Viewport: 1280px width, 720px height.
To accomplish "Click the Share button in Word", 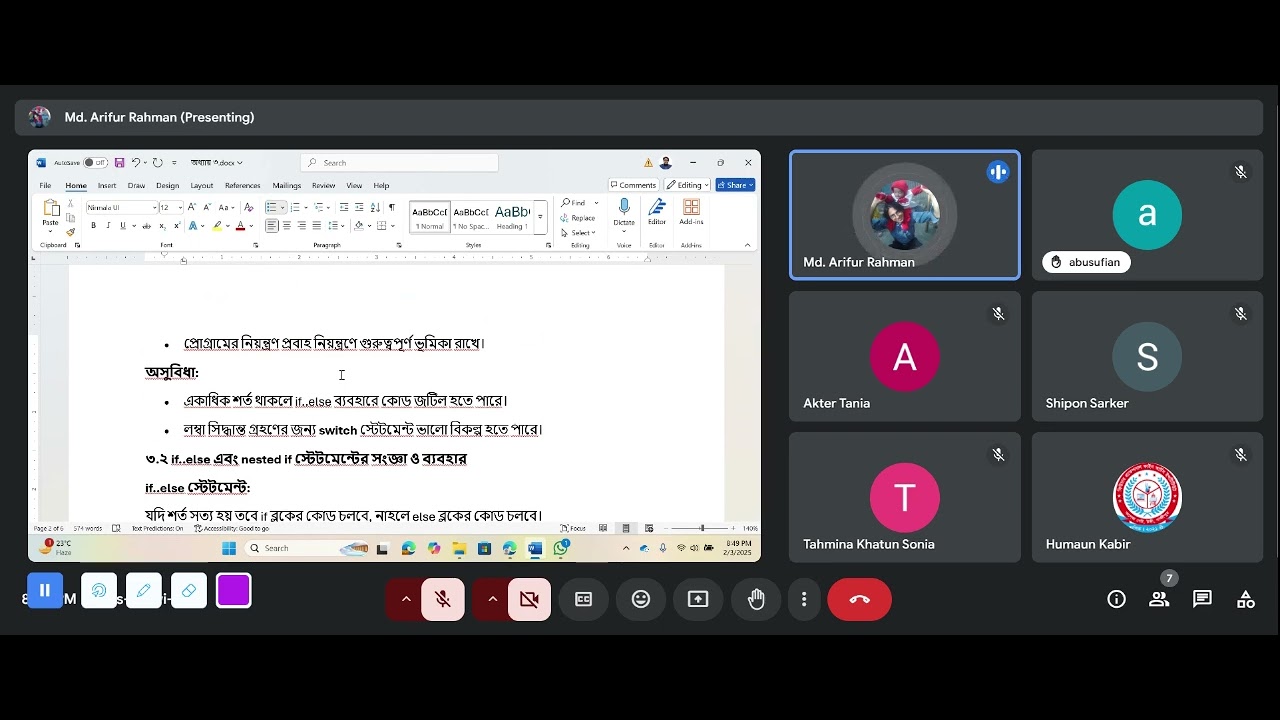I will [735, 185].
